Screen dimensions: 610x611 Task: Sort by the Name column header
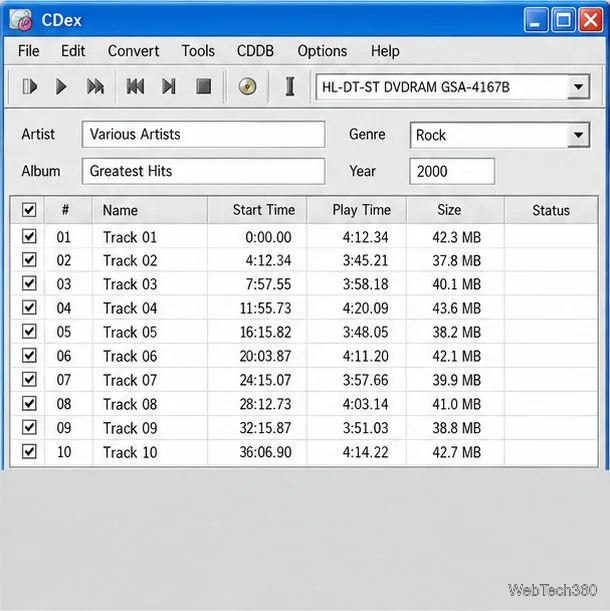[x=150, y=210]
